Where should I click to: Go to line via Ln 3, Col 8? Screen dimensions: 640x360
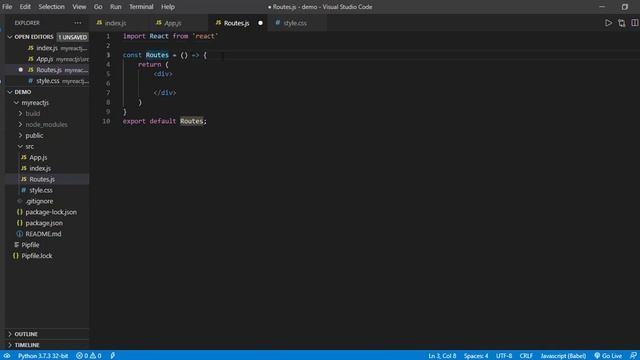(x=442, y=356)
